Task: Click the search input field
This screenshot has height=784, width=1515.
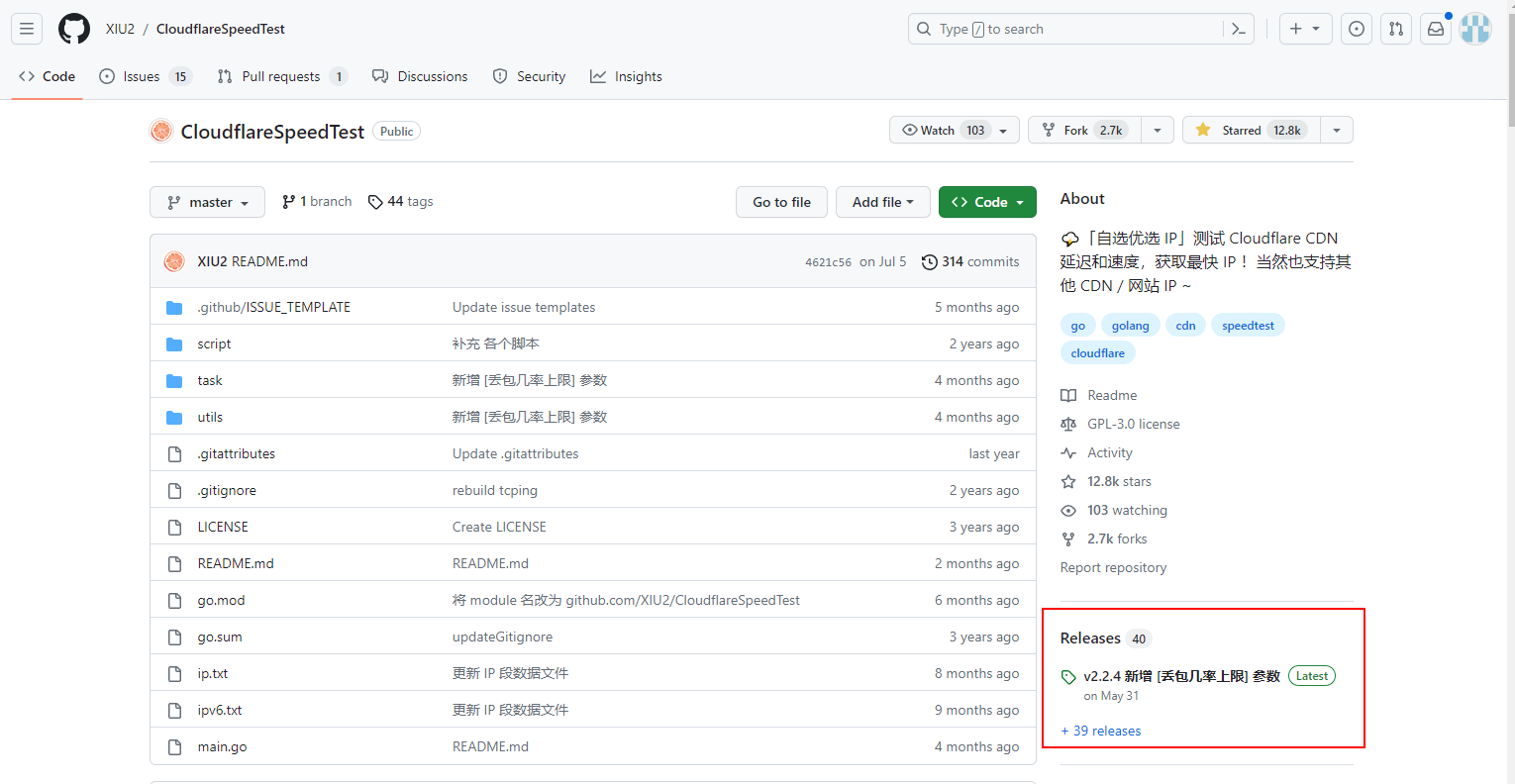Action: (1069, 29)
